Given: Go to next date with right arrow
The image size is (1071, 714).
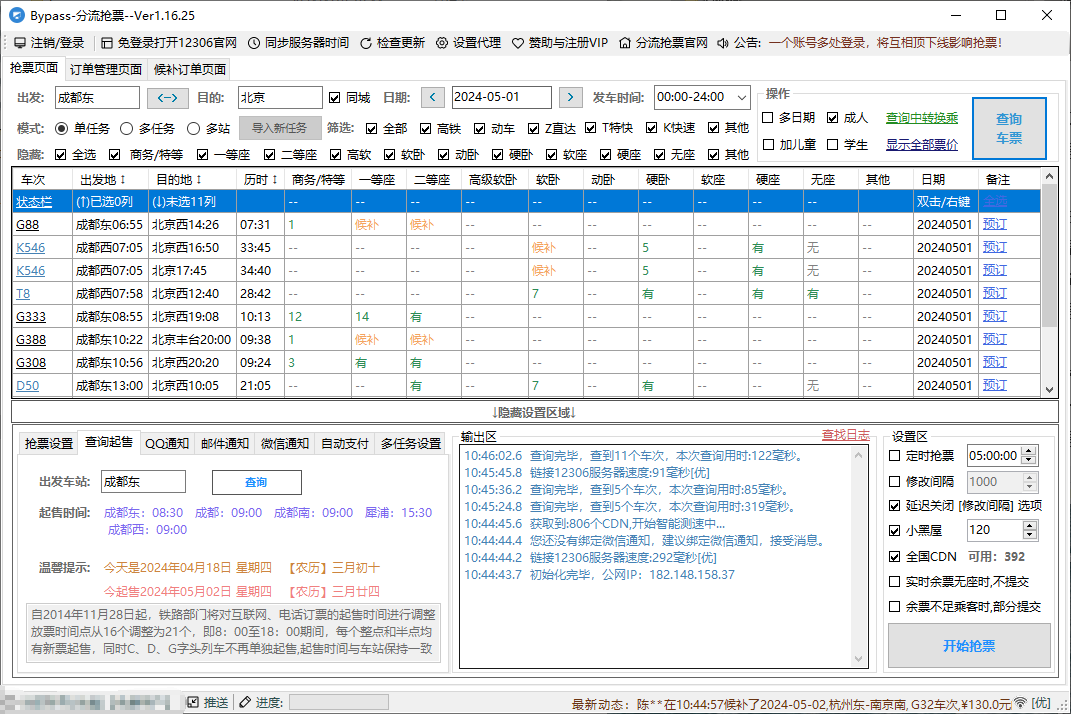Looking at the screenshot, I should point(570,98).
